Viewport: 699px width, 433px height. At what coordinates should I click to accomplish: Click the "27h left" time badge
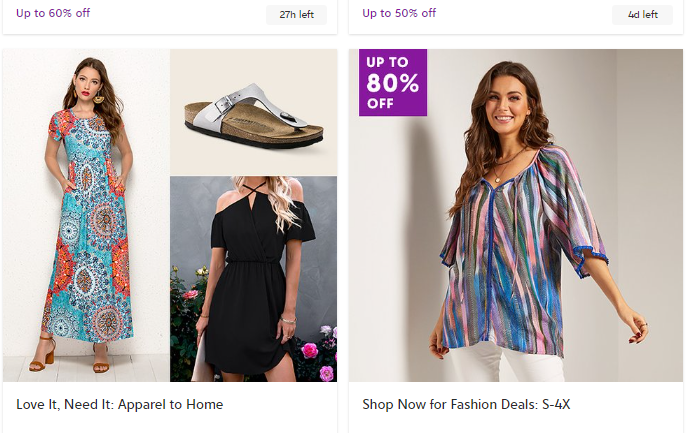[x=296, y=15]
